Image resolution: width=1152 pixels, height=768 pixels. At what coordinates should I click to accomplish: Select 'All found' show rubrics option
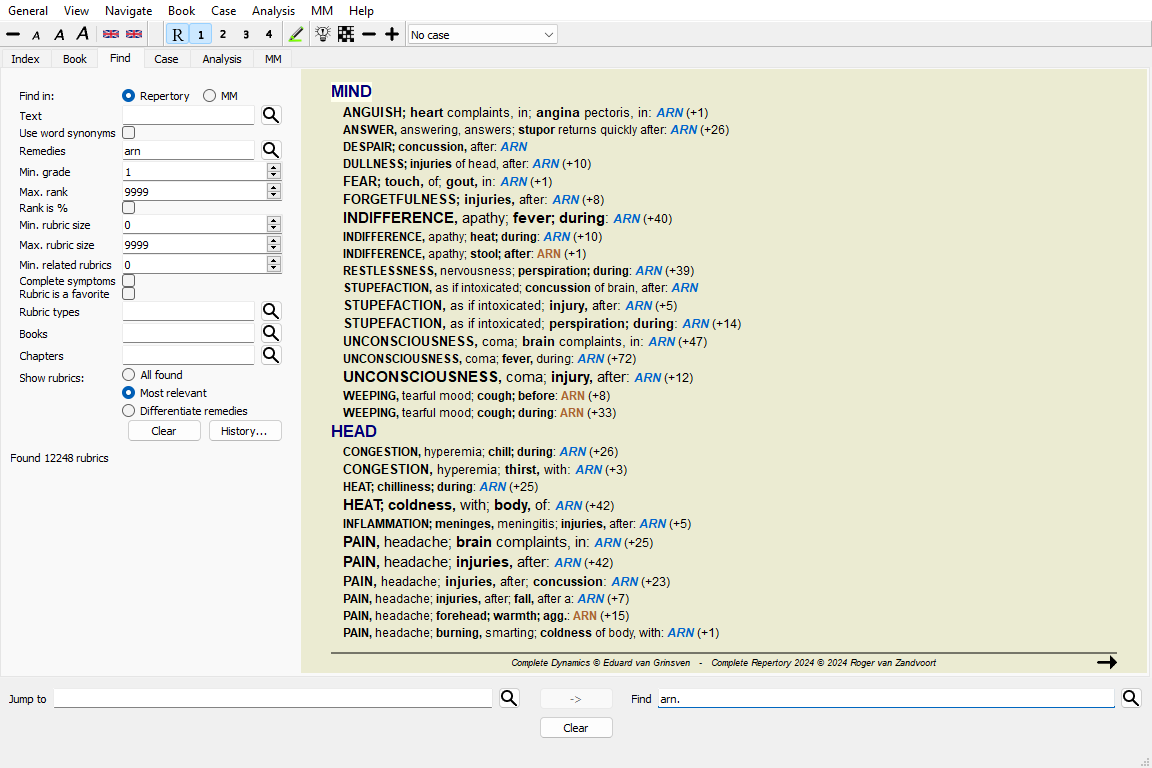click(129, 375)
